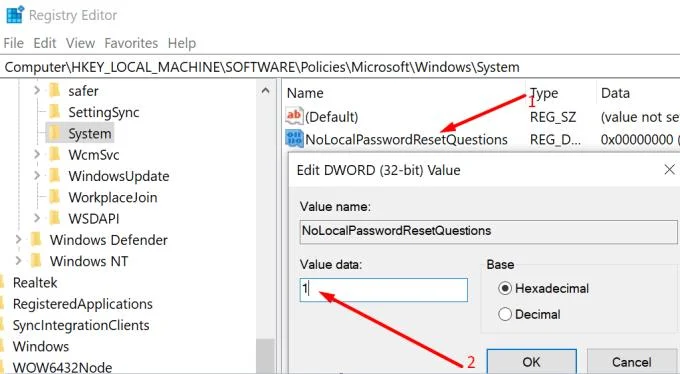
Task: Select the Decimal base option
Action: point(530,314)
